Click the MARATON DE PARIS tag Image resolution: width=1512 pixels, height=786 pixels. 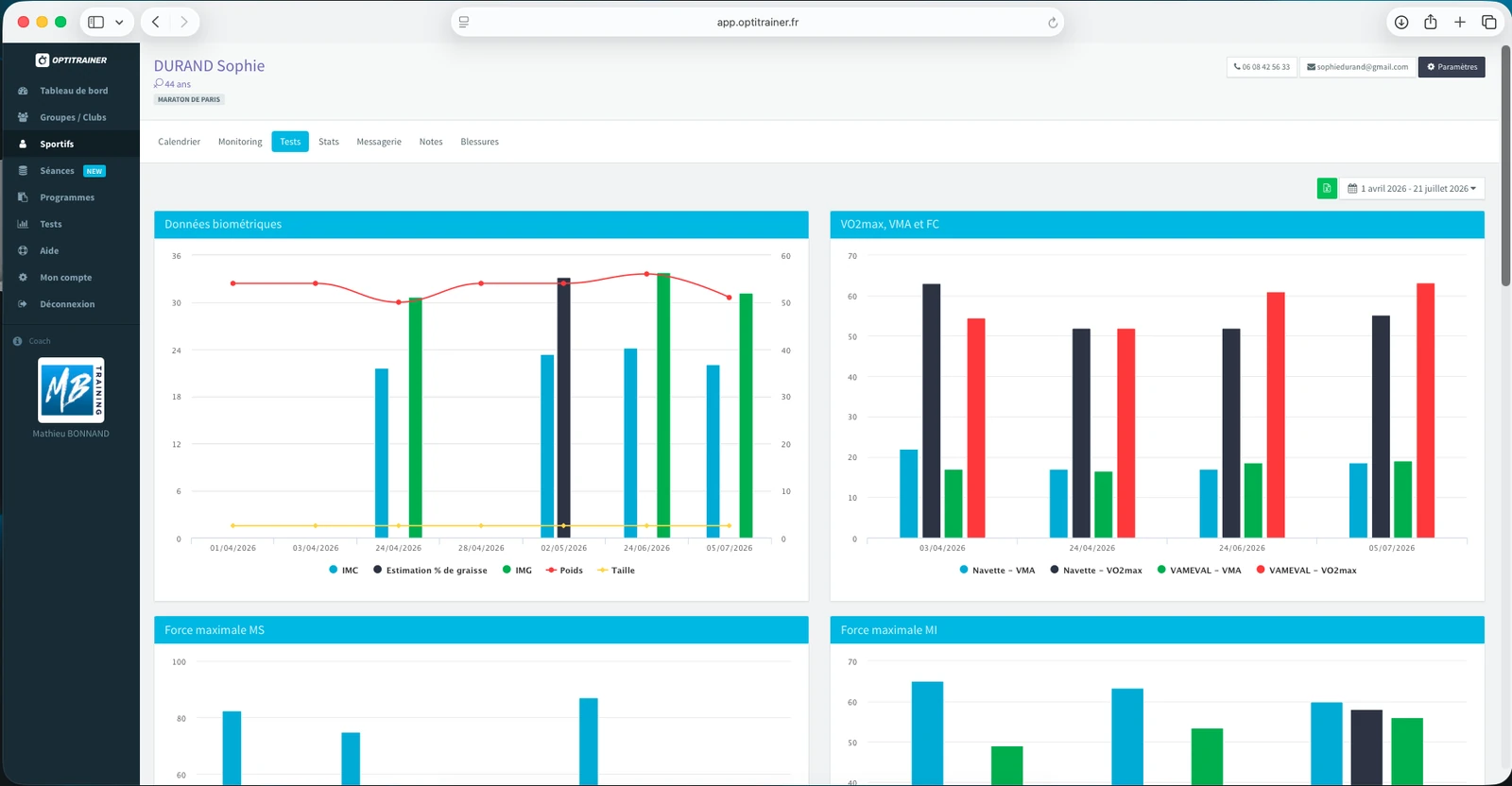pos(189,99)
